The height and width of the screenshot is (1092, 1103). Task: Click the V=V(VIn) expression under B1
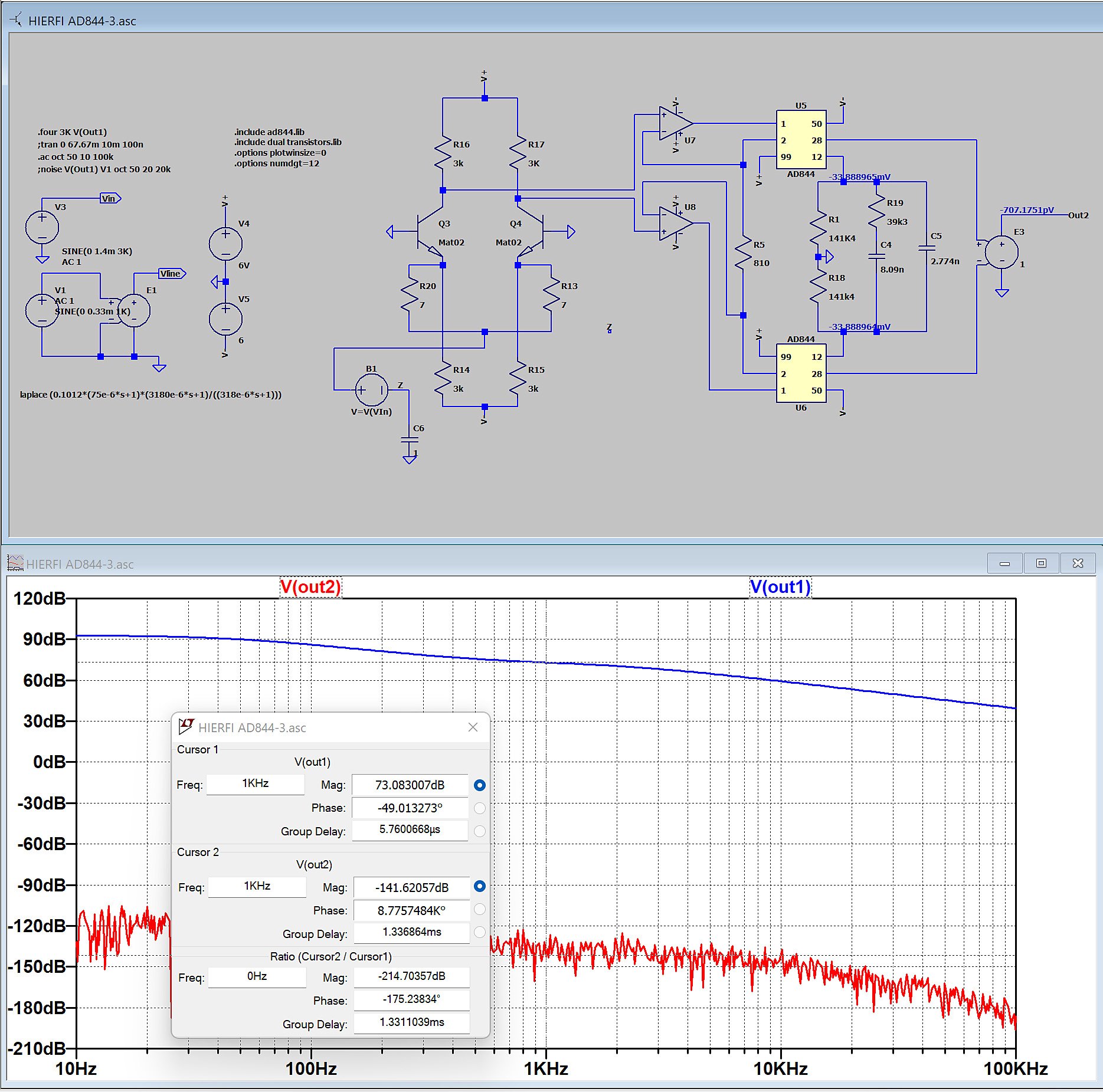[x=371, y=411]
